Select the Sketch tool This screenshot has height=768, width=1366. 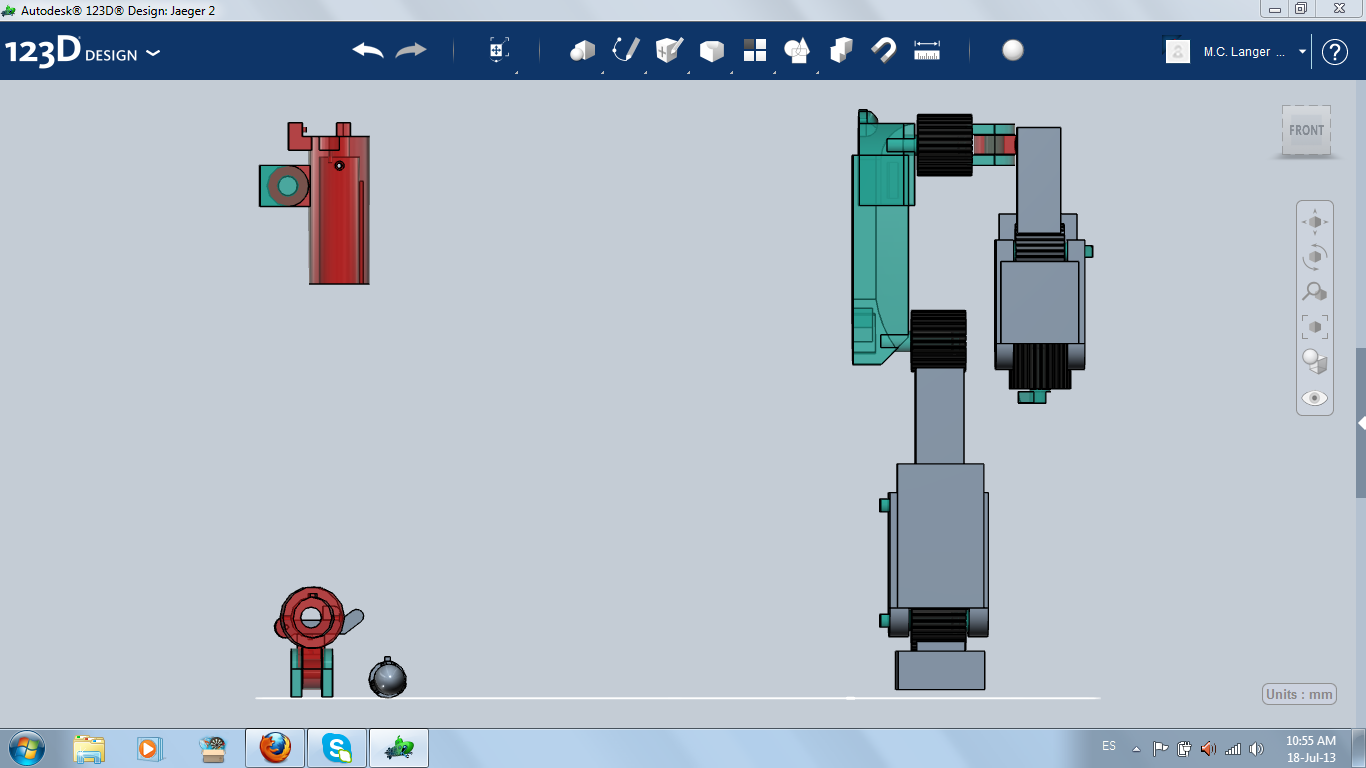[626, 51]
